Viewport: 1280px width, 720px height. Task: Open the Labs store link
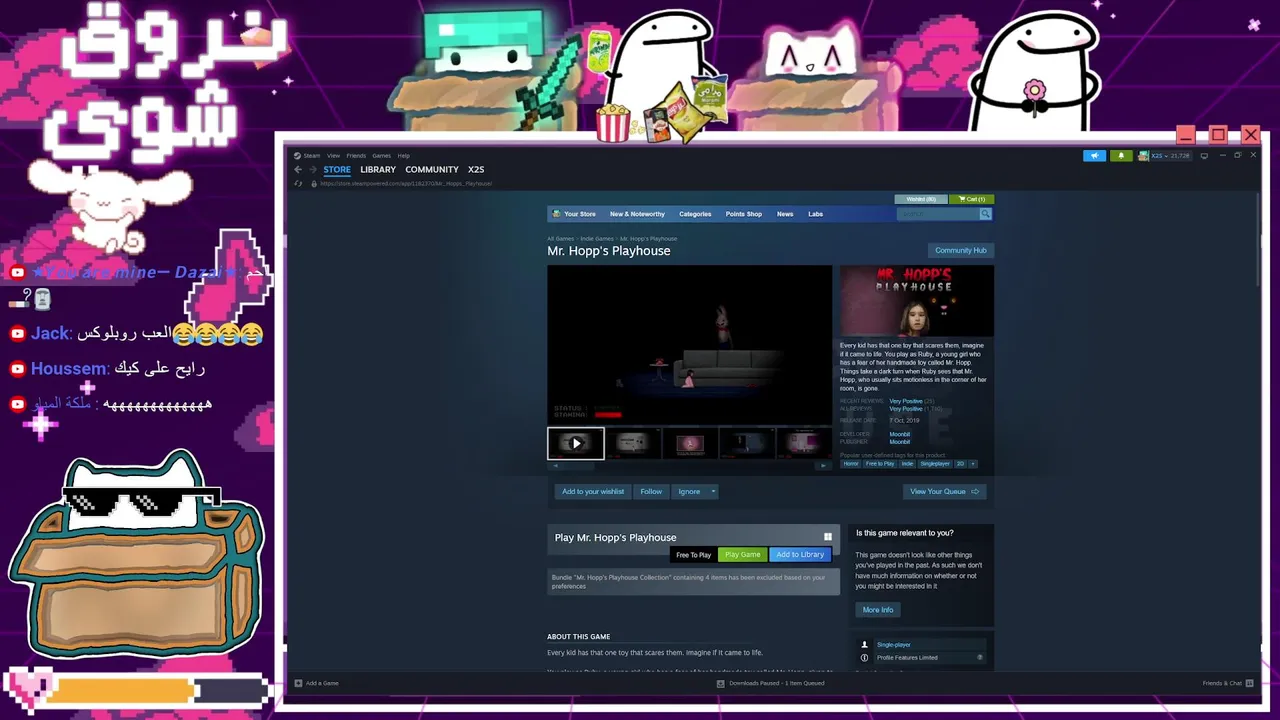[x=816, y=214]
